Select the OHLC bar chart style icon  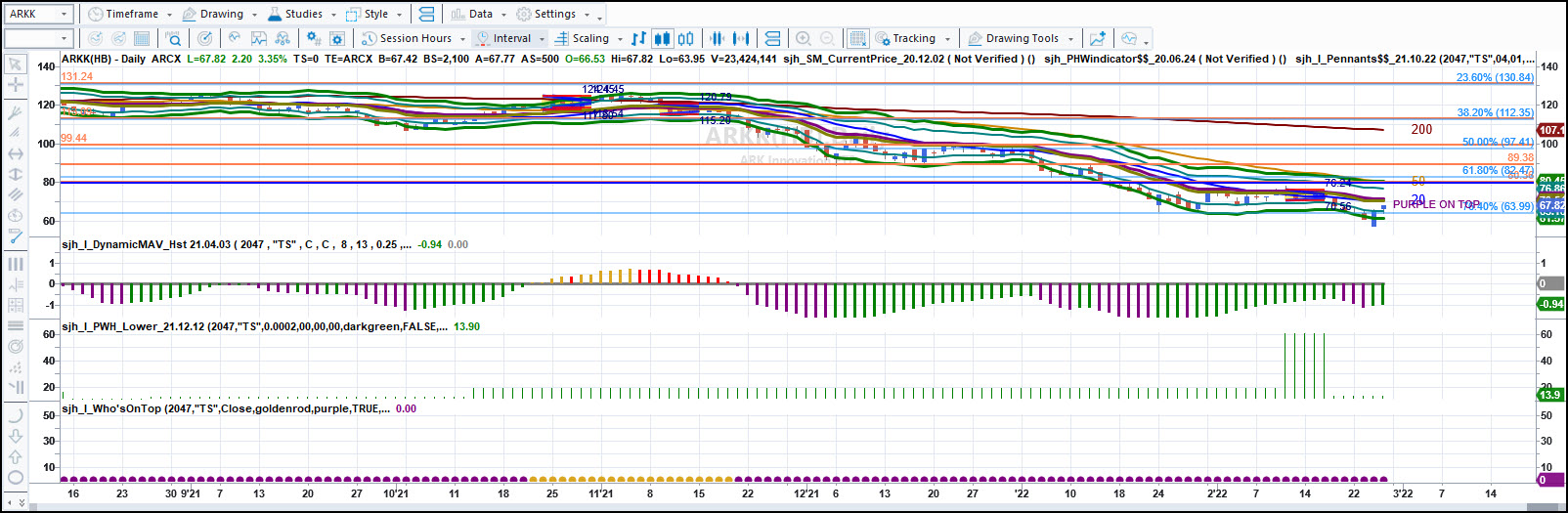(639, 38)
